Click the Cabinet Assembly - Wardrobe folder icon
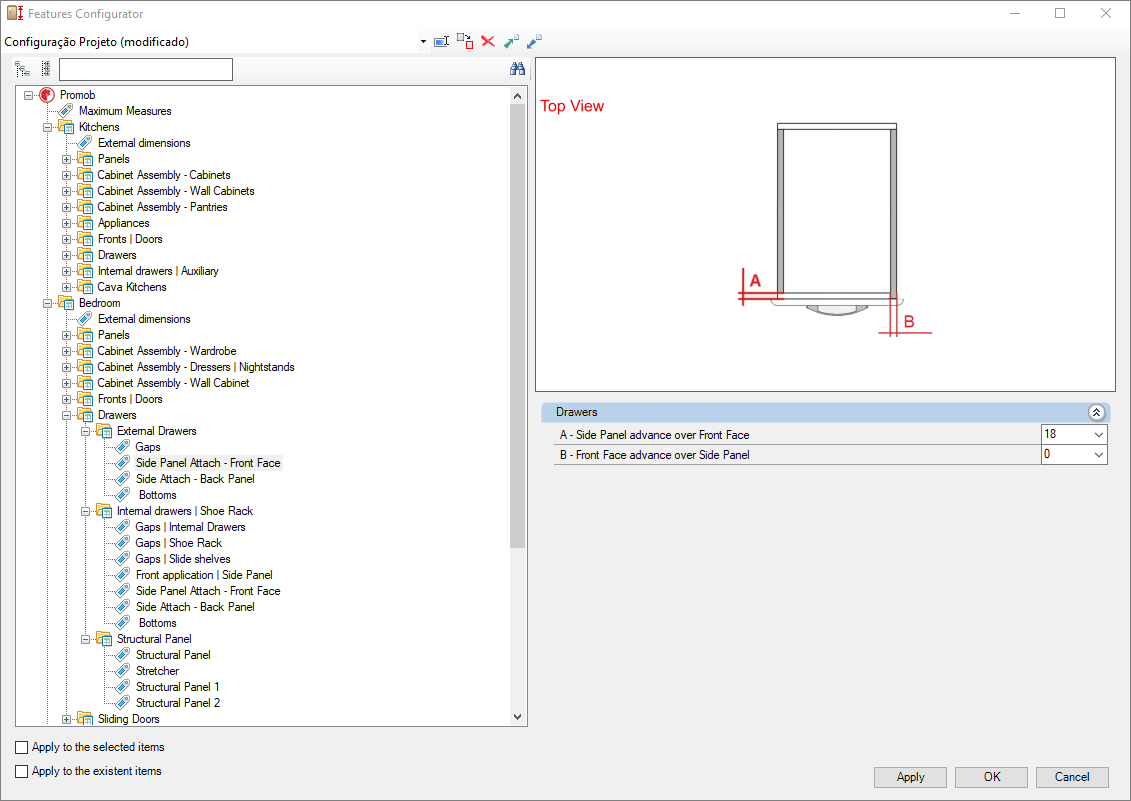Viewport: 1131px width, 801px height. tap(85, 351)
